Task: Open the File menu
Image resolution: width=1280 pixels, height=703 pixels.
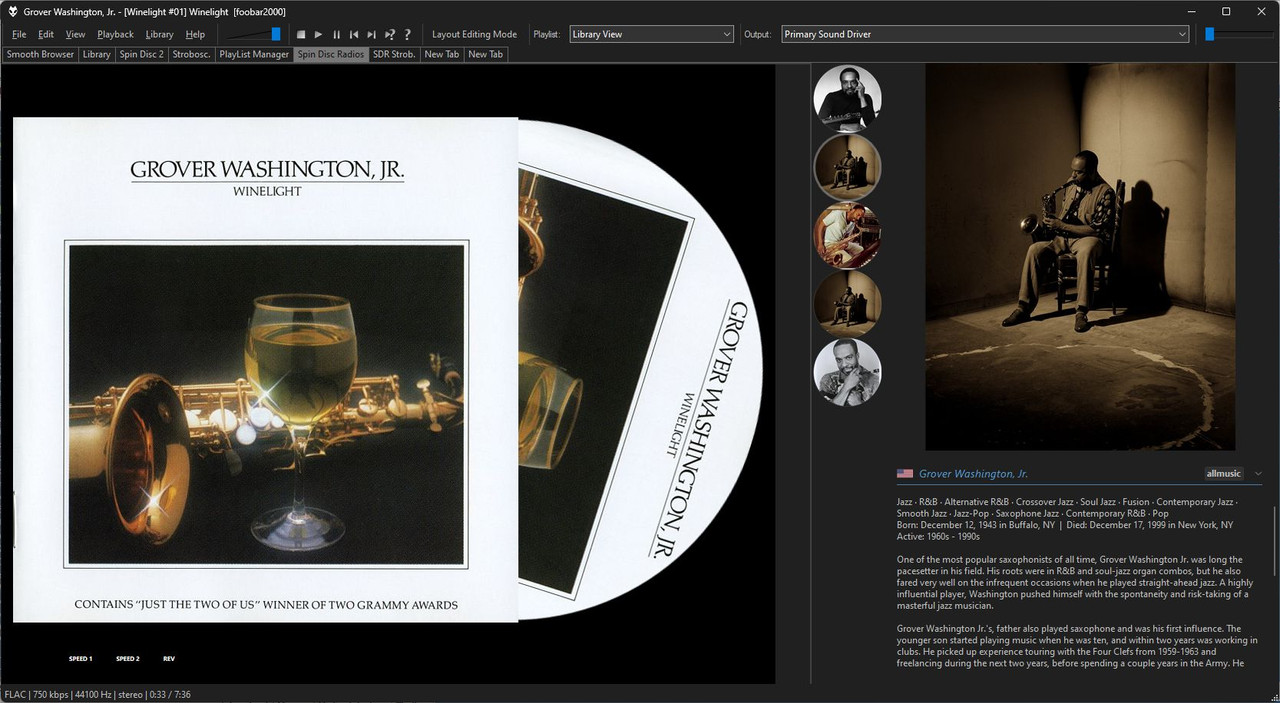Action: [x=19, y=34]
